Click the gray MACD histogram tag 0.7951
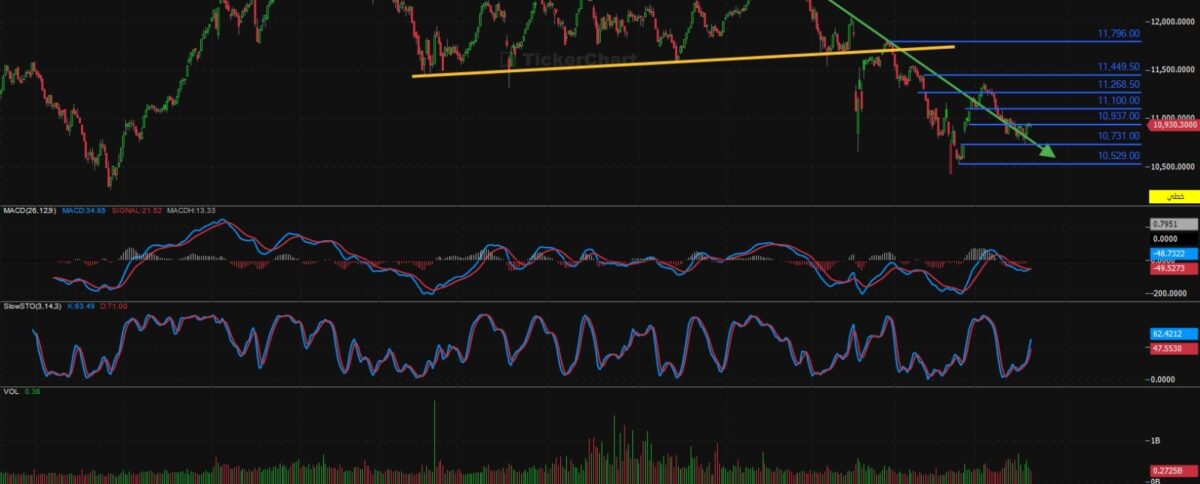Screen dimensions: 1200x484 pos(1172,225)
